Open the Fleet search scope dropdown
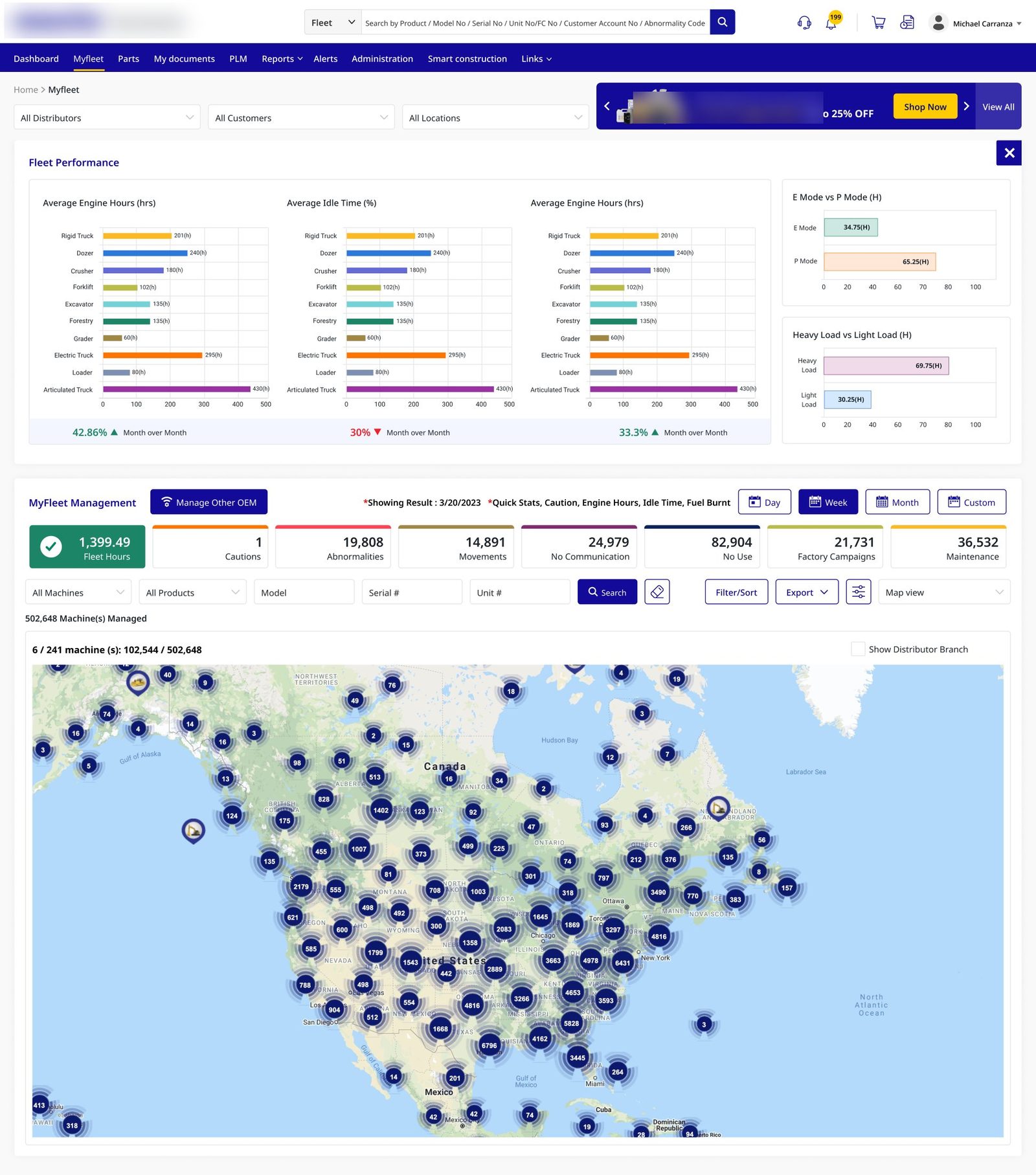Image resolution: width=1036 pixels, height=1175 pixels. [333, 22]
